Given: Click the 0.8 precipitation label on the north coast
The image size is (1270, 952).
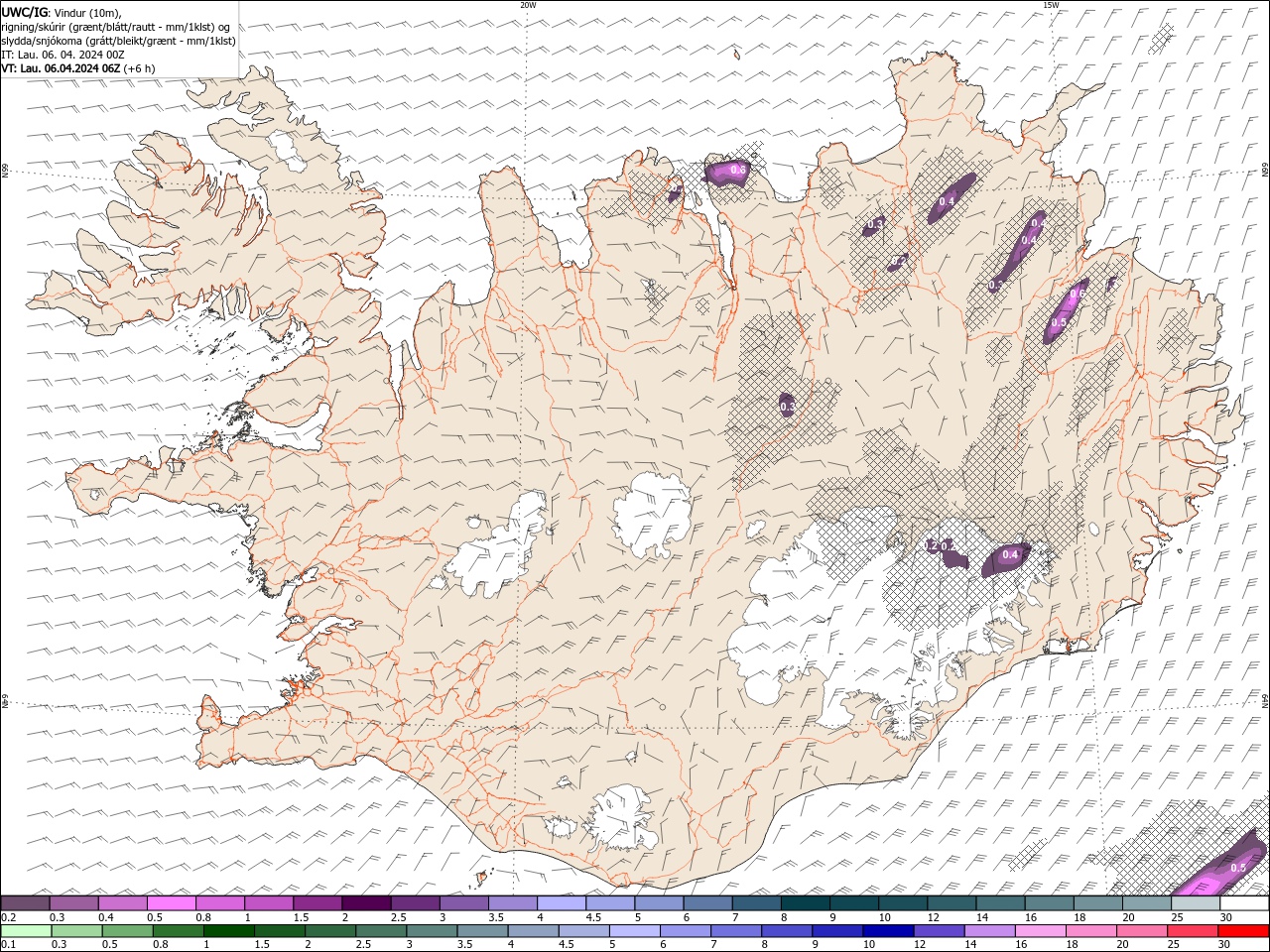Looking at the screenshot, I should click(x=737, y=171).
